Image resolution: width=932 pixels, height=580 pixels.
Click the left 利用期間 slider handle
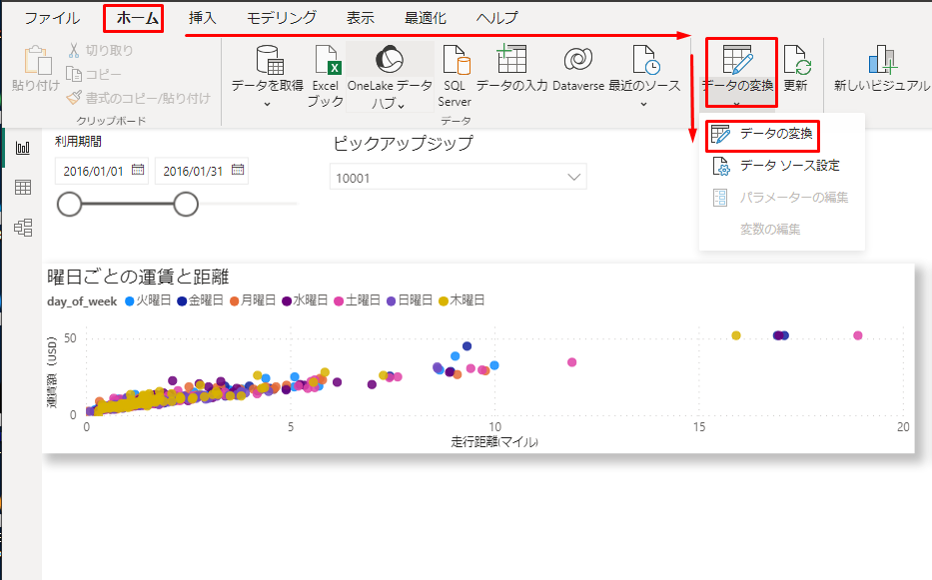click(70, 204)
